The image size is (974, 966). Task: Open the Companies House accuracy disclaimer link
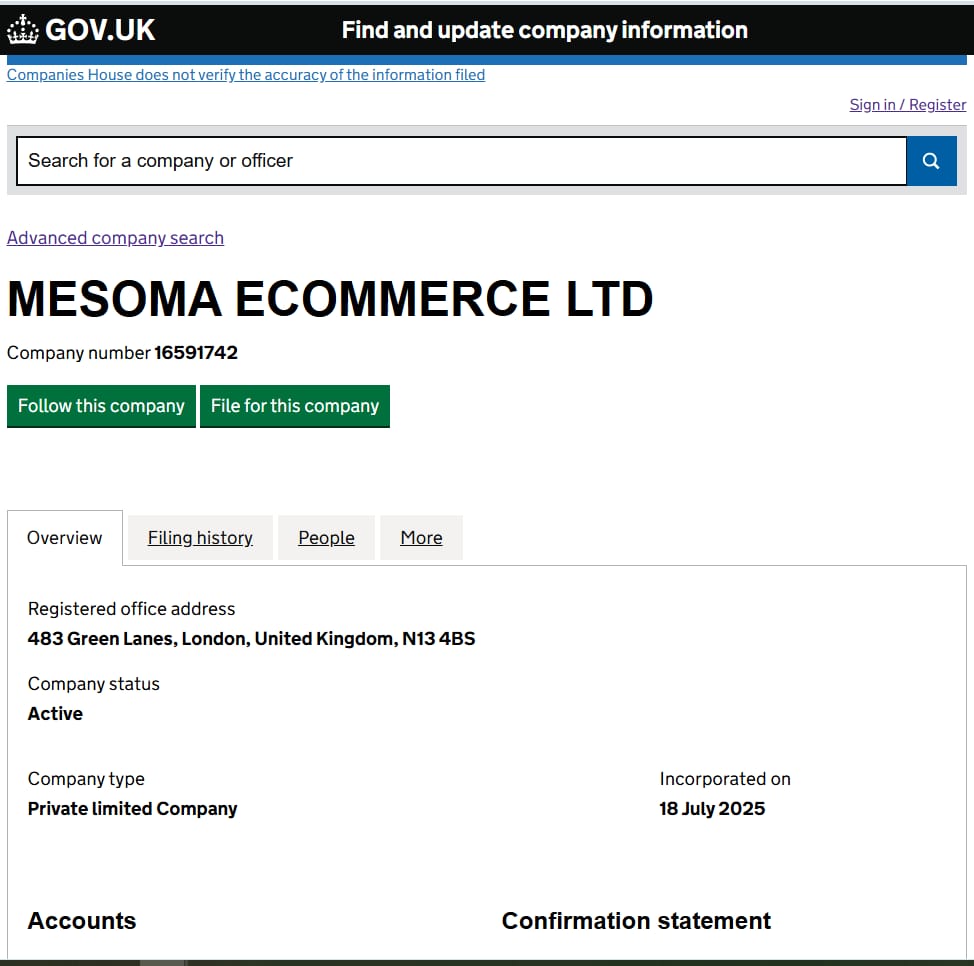click(x=246, y=75)
